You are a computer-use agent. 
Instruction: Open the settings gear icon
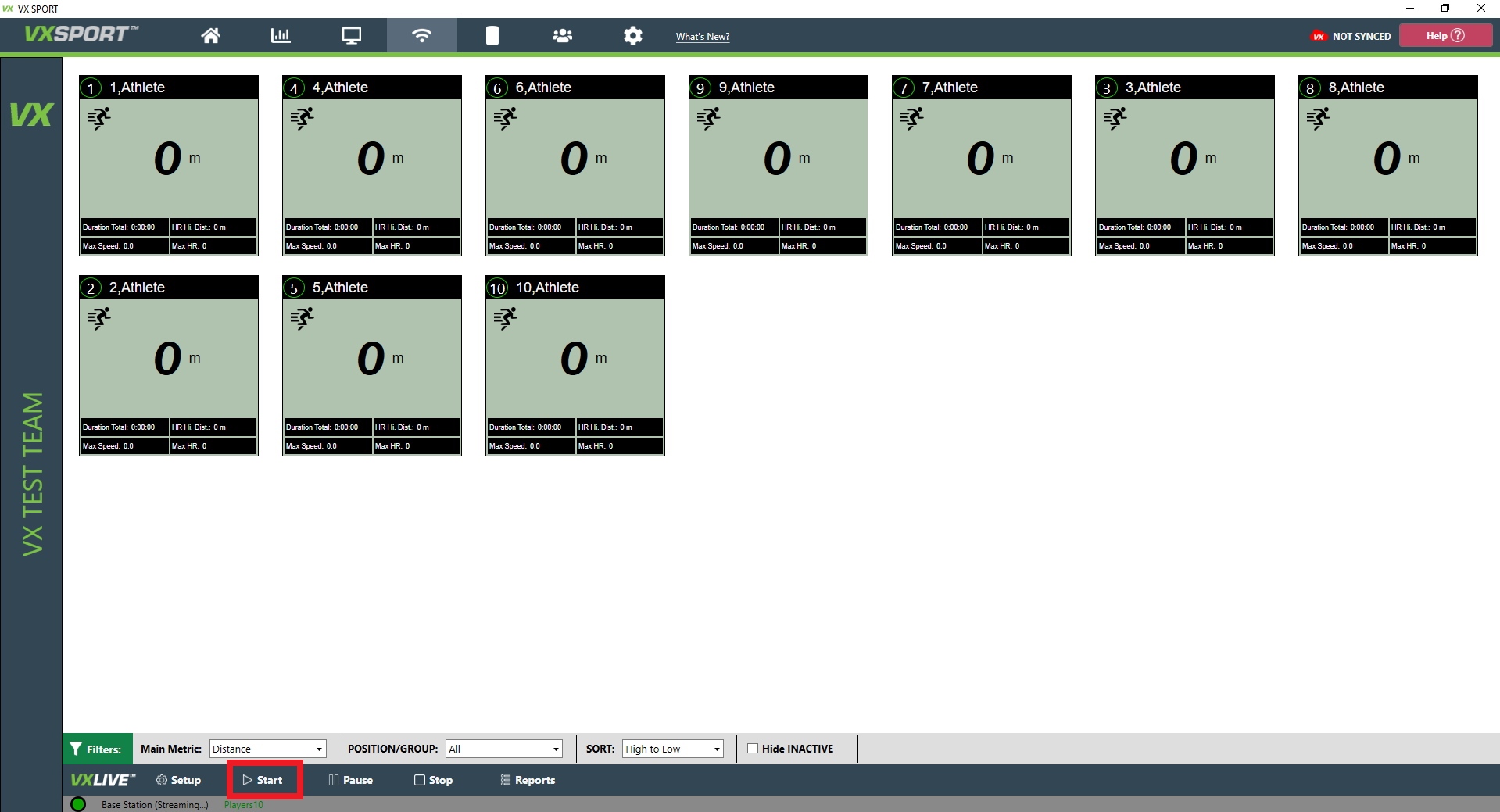pos(633,35)
